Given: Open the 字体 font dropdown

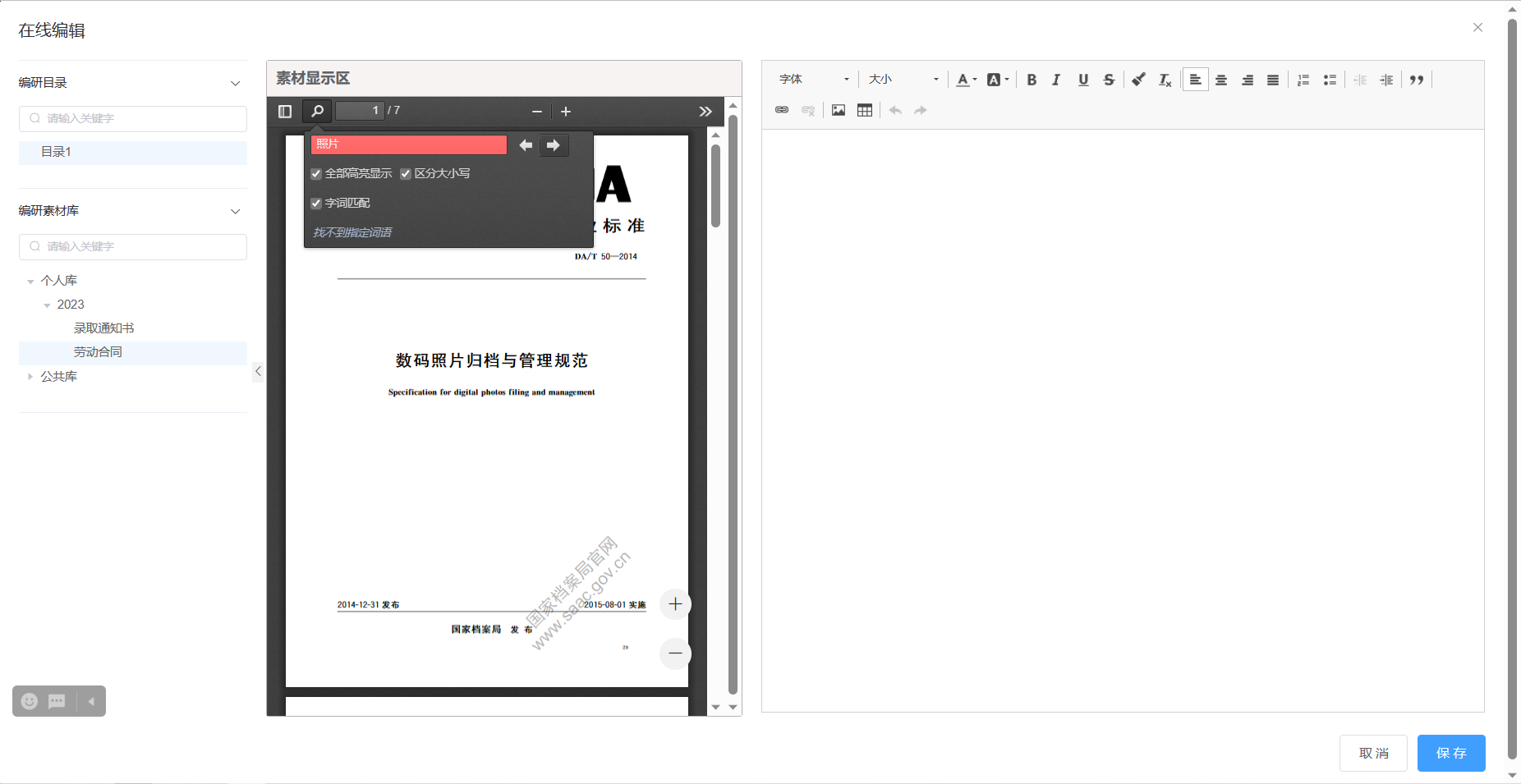Looking at the screenshot, I should tap(814, 80).
